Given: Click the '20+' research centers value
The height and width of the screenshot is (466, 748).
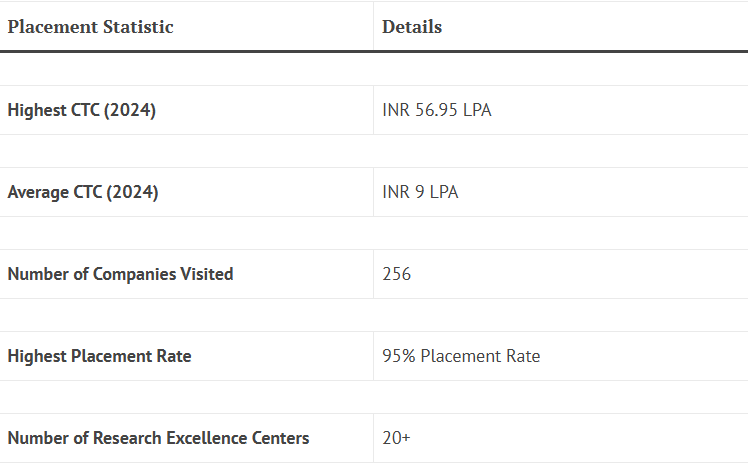Looking at the screenshot, I should click(396, 438).
